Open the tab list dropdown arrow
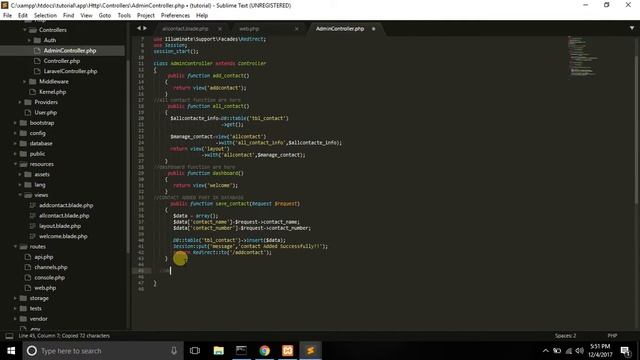Viewport: 640px width, 360px height. 632,28
